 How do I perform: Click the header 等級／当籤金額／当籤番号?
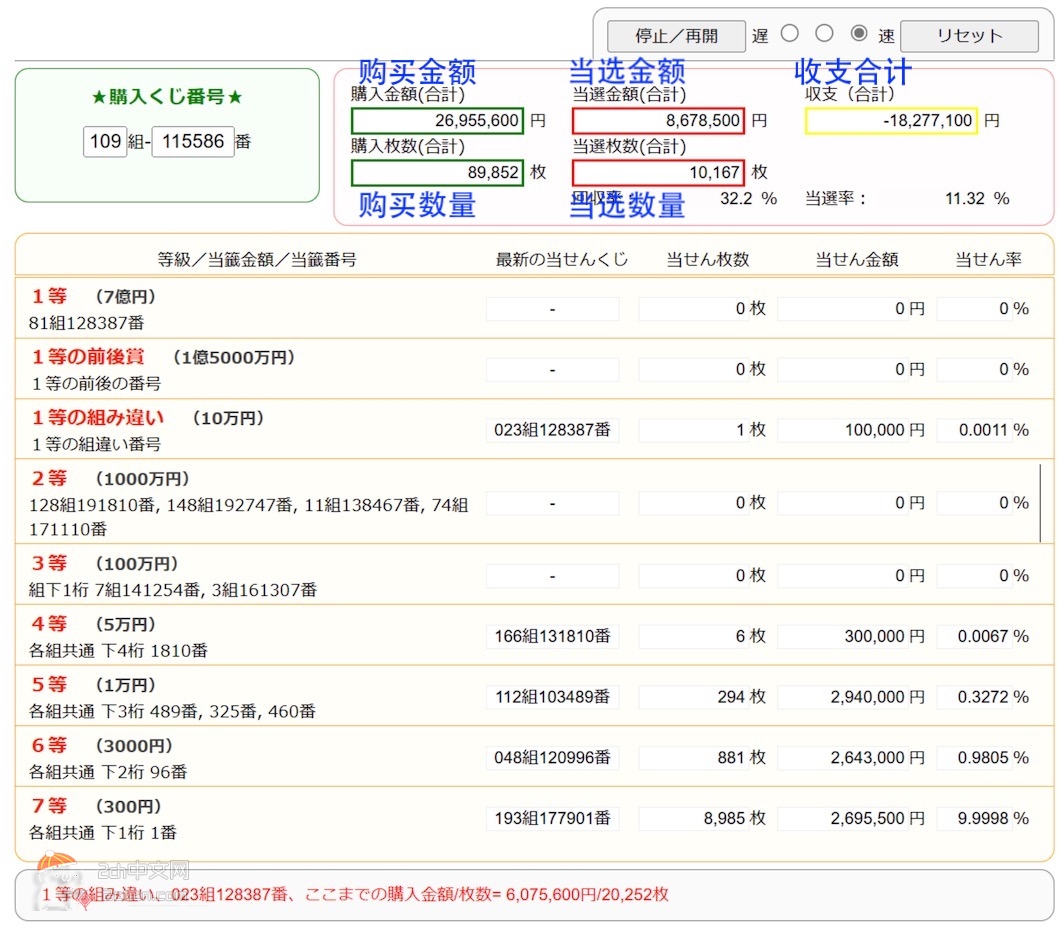pos(257,260)
